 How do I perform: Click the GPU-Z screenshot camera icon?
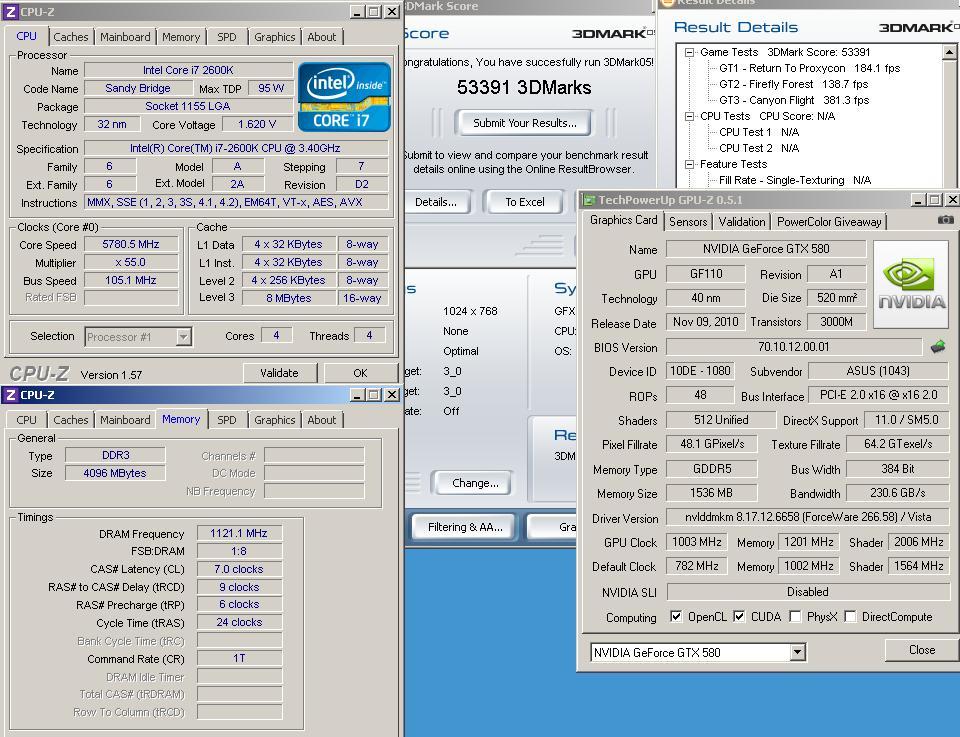point(945,220)
